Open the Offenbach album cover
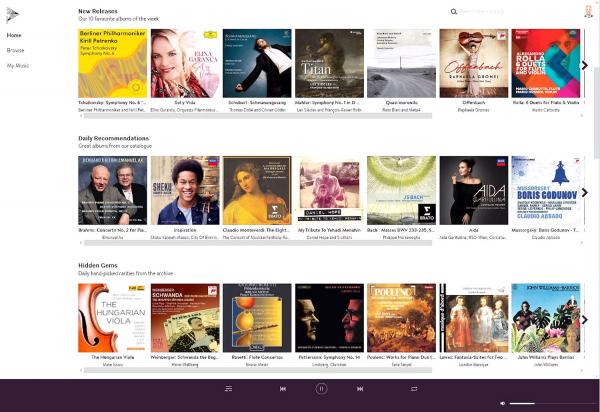Viewport: 600px width, 412px height. click(474, 63)
